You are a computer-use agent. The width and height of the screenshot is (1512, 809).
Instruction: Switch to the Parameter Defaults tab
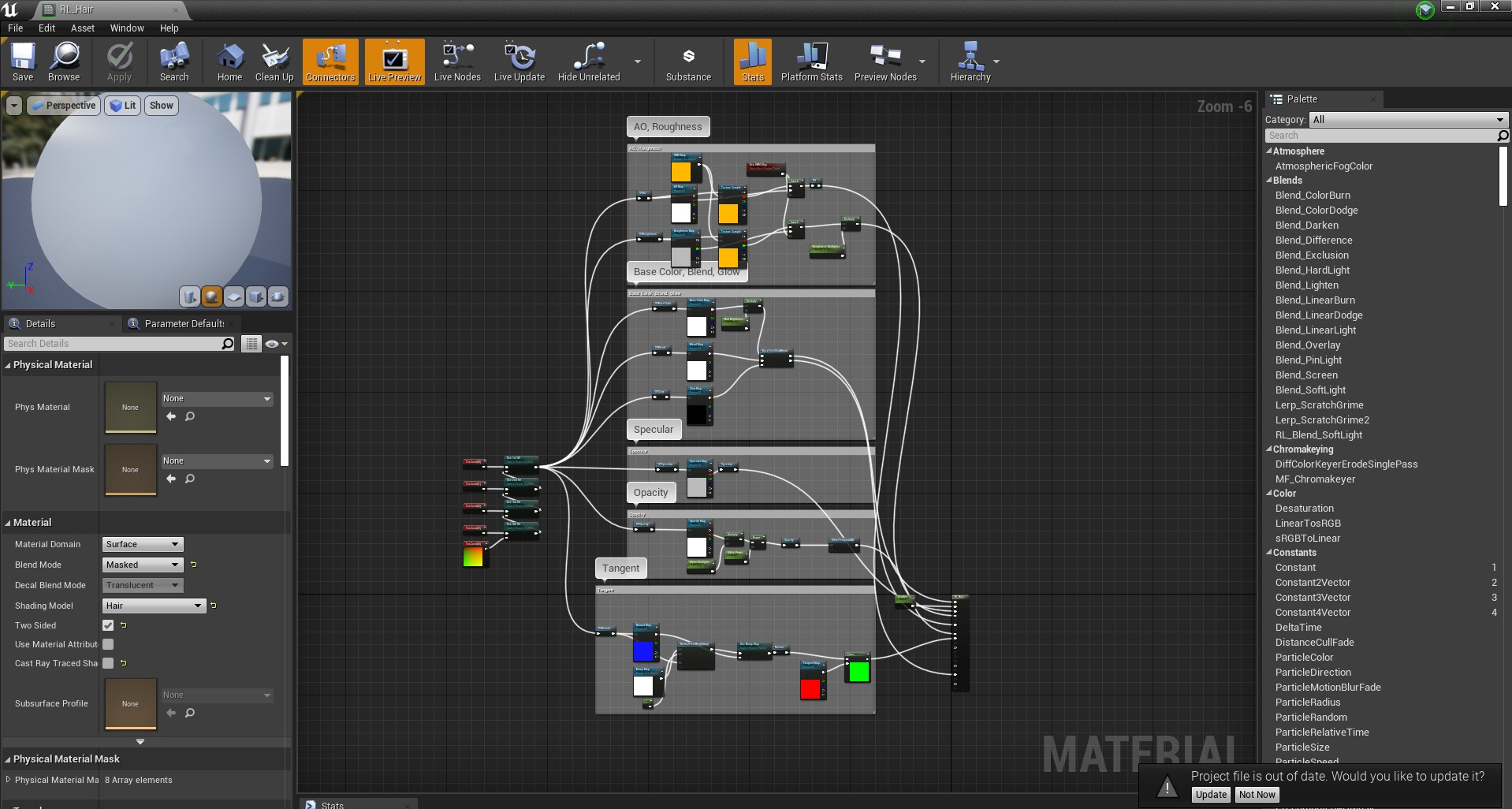click(184, 323)
